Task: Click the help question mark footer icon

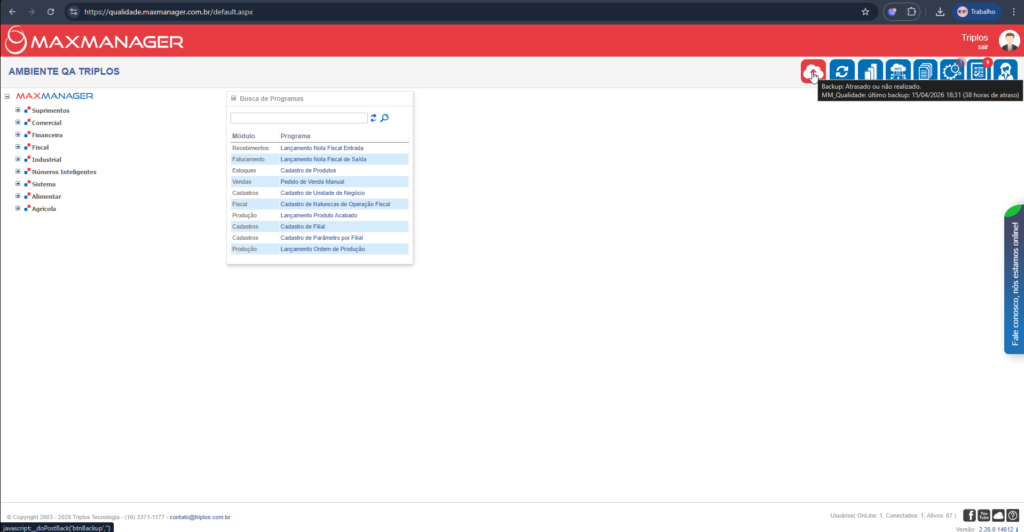Action: point(1012,515)
